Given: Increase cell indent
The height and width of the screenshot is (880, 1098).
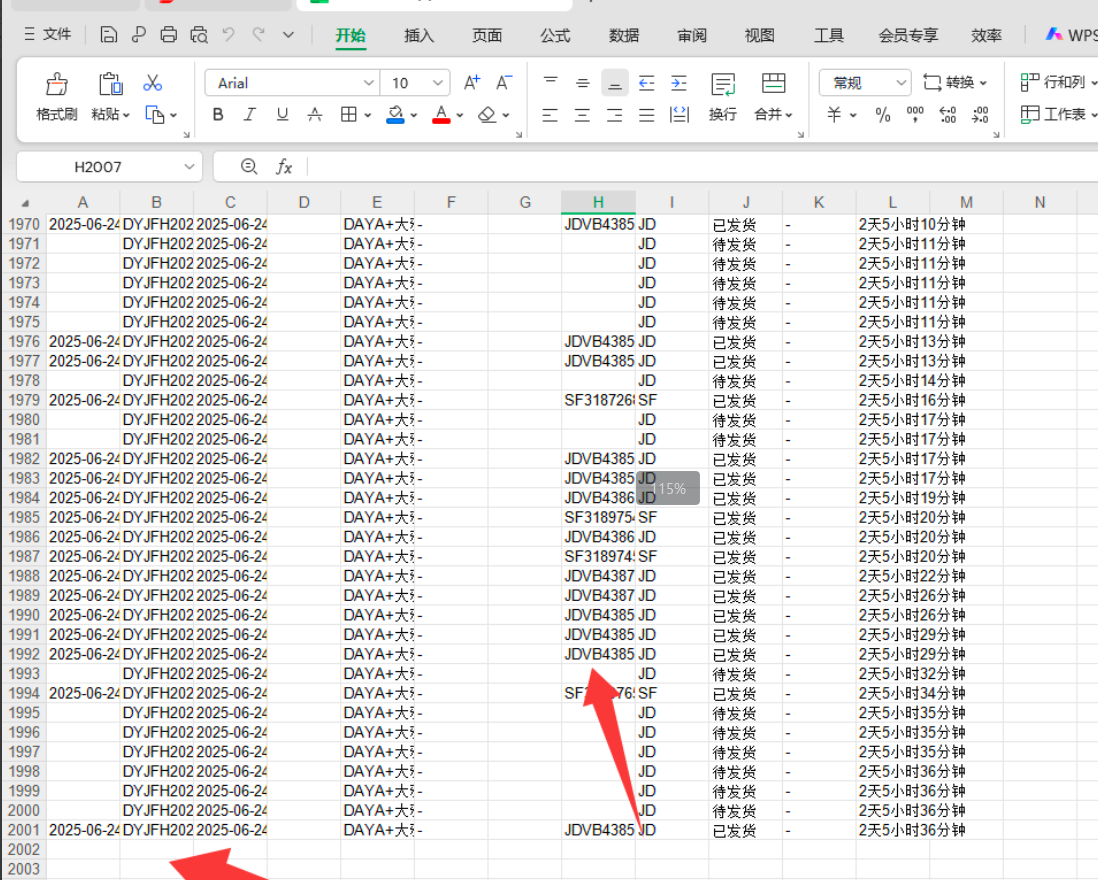Looking at the screenshot, I should pyautogui.click(x=679, y=83).
